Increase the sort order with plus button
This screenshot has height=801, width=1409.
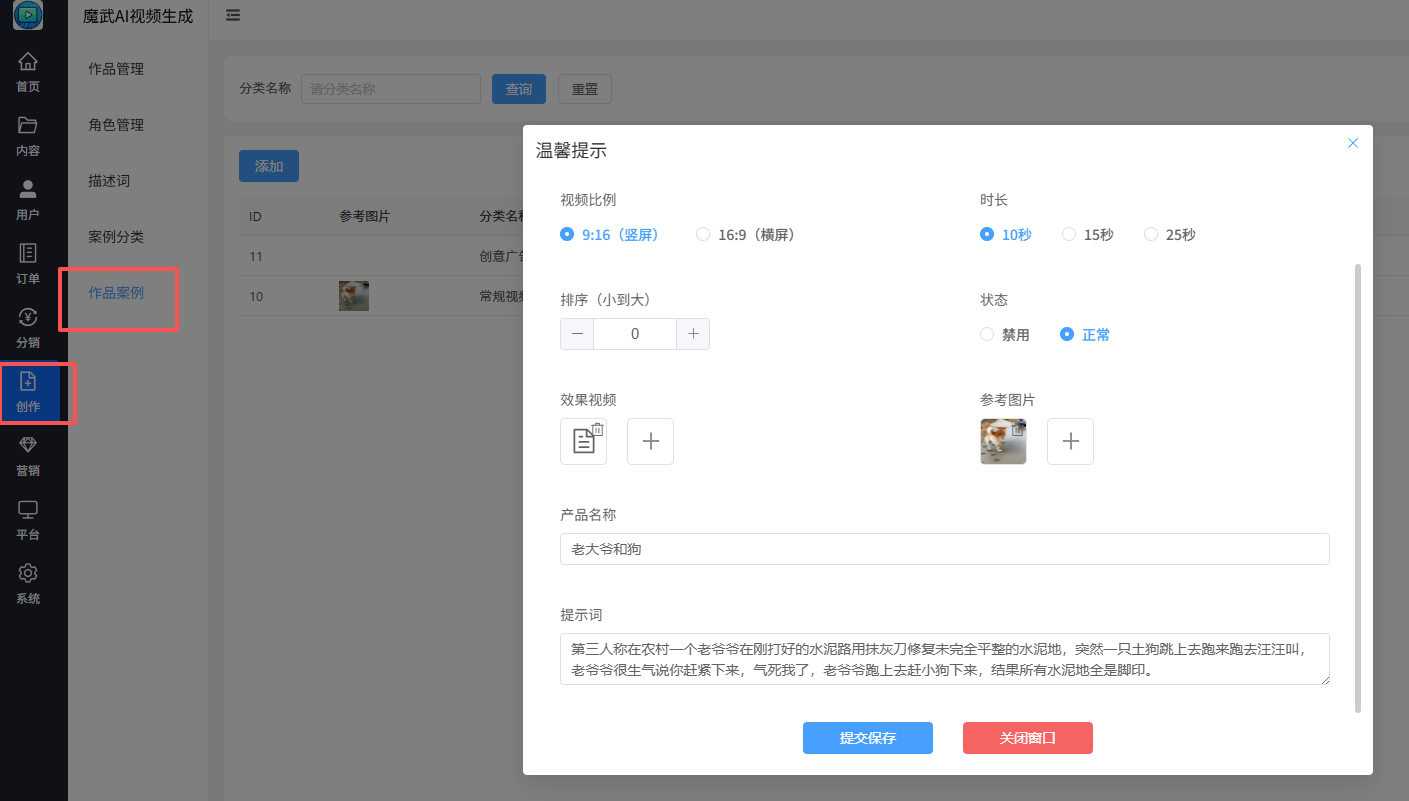693,334
